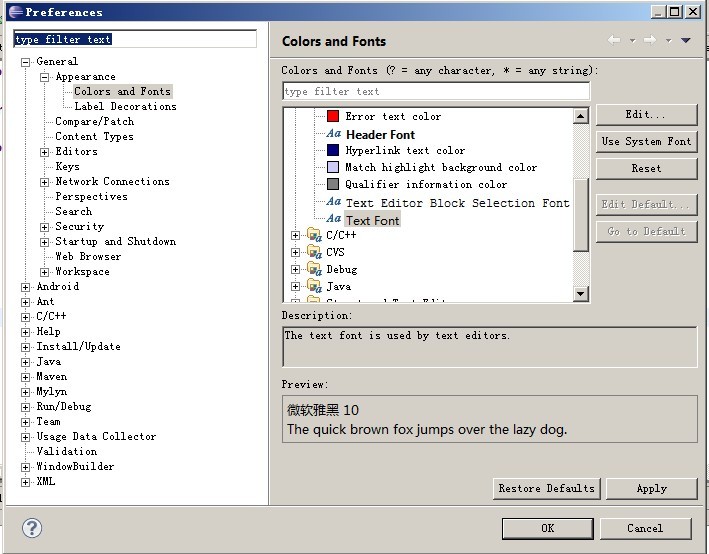Collapse the General tree node
Viewport: 709px width, 554px height.
(x=25, y=62)
